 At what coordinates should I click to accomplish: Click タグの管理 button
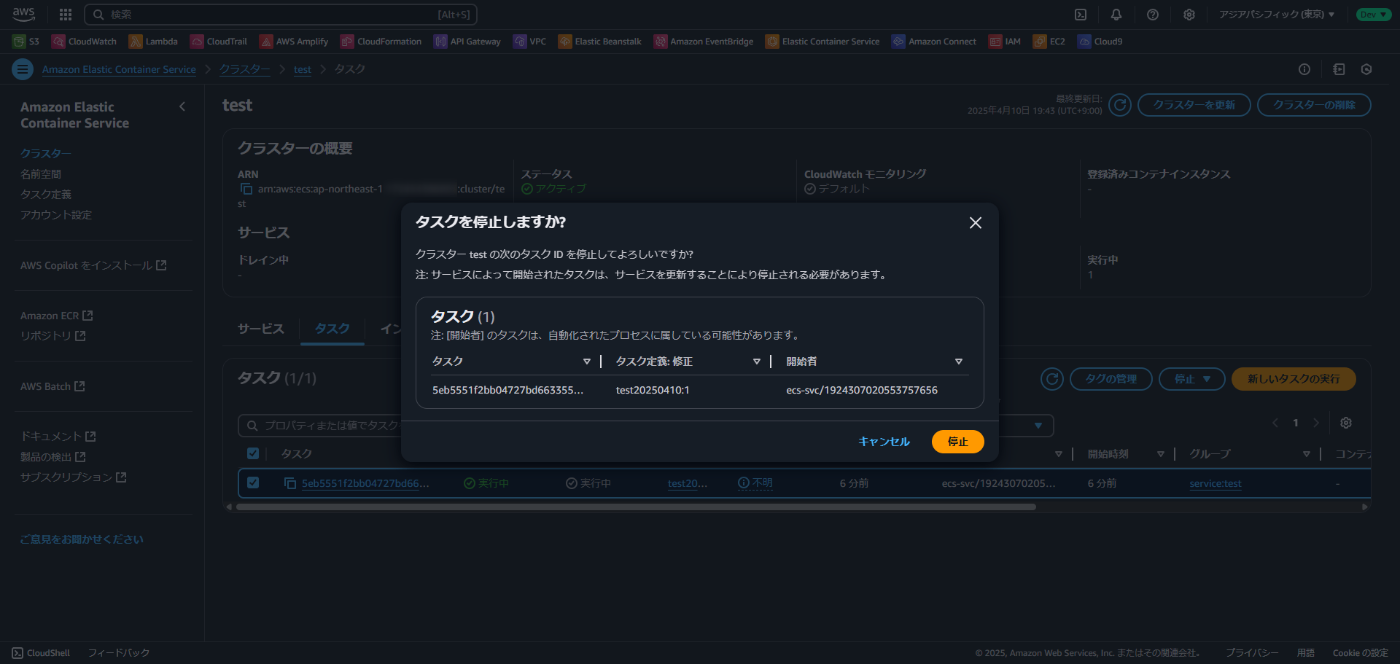click(x=1110, y=379)
